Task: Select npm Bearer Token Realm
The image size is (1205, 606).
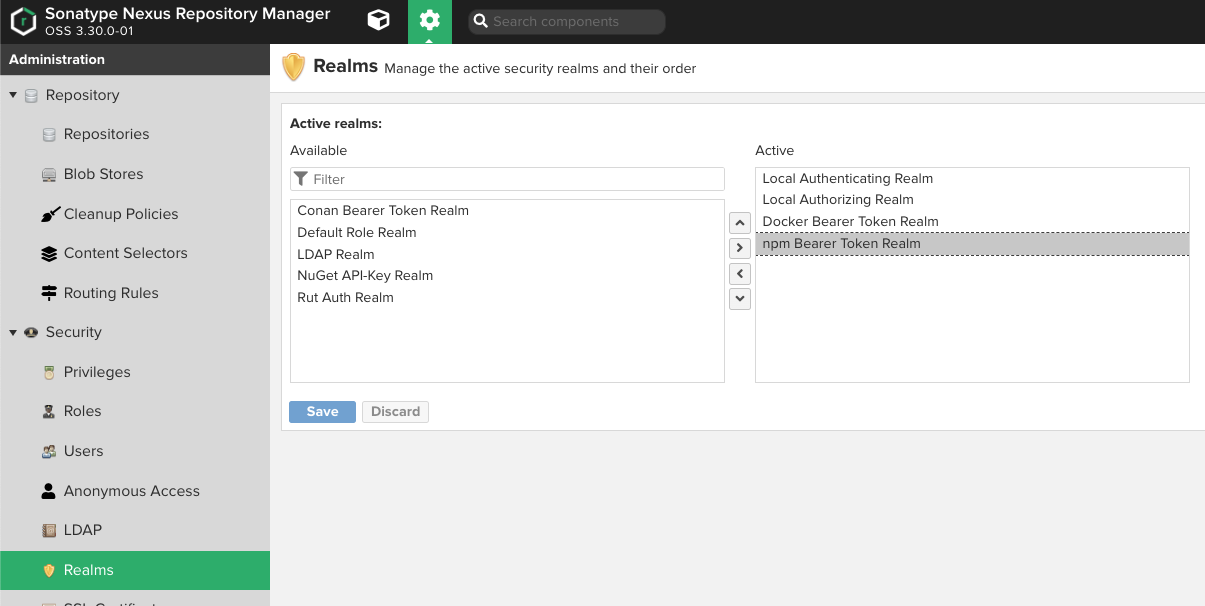Action: pyautogui.click(x=972, y=244)
